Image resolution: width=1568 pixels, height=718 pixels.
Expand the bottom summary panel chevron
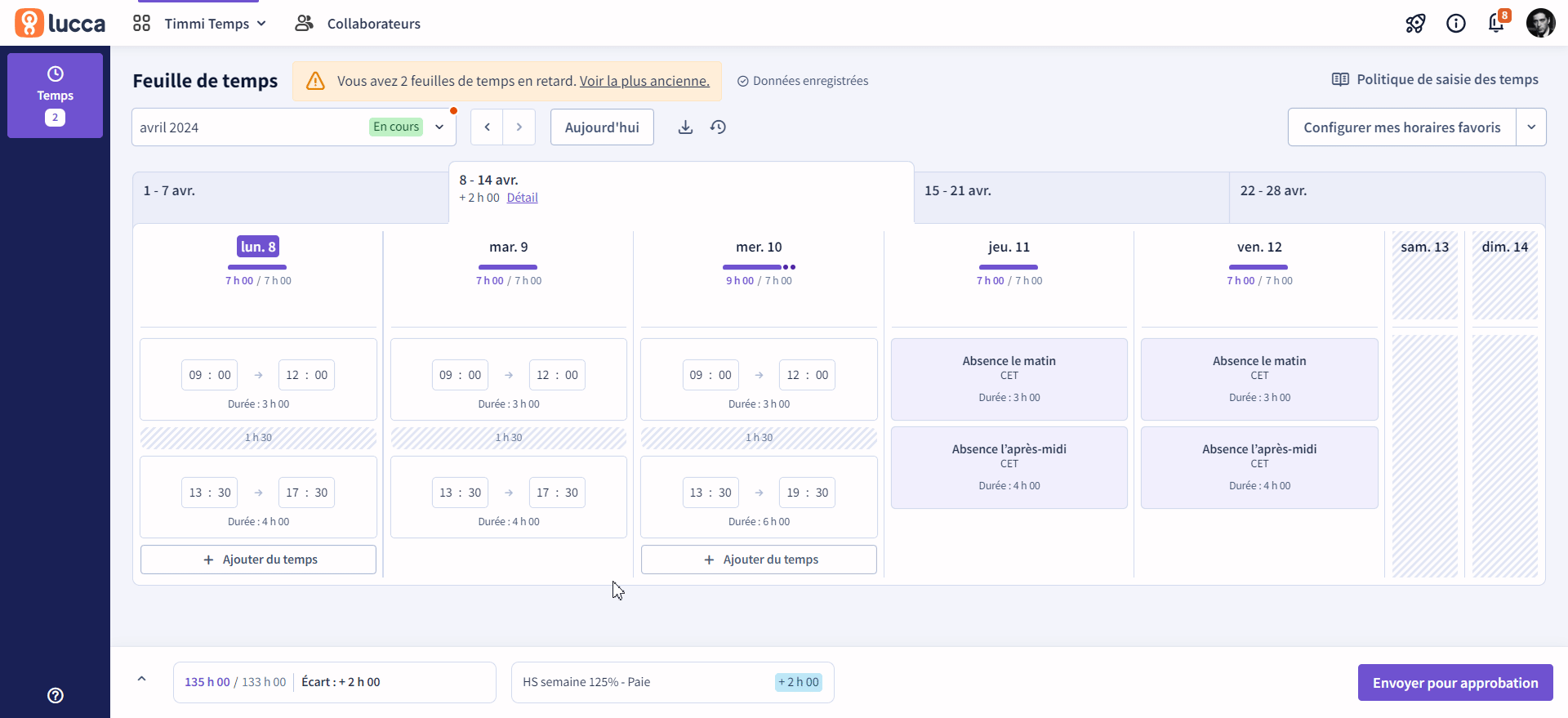coord(141,679)
